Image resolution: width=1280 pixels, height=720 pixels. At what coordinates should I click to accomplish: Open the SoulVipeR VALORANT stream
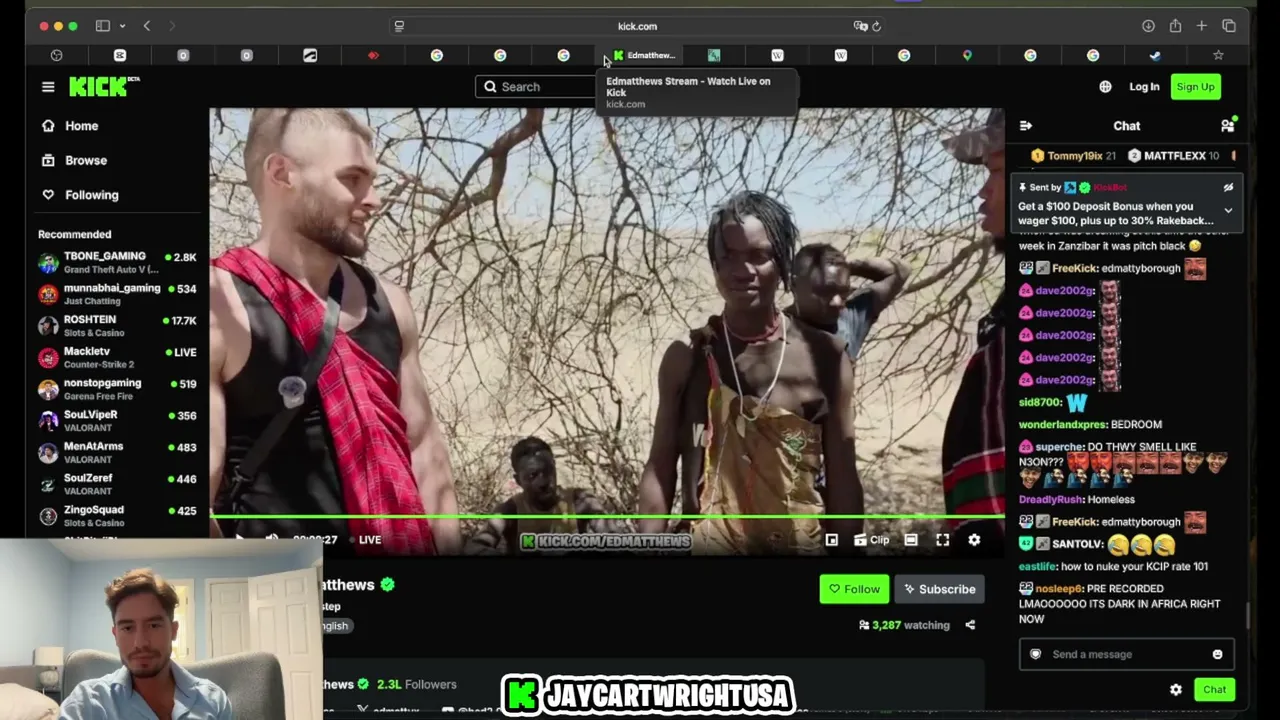click(x=117, y=421)
